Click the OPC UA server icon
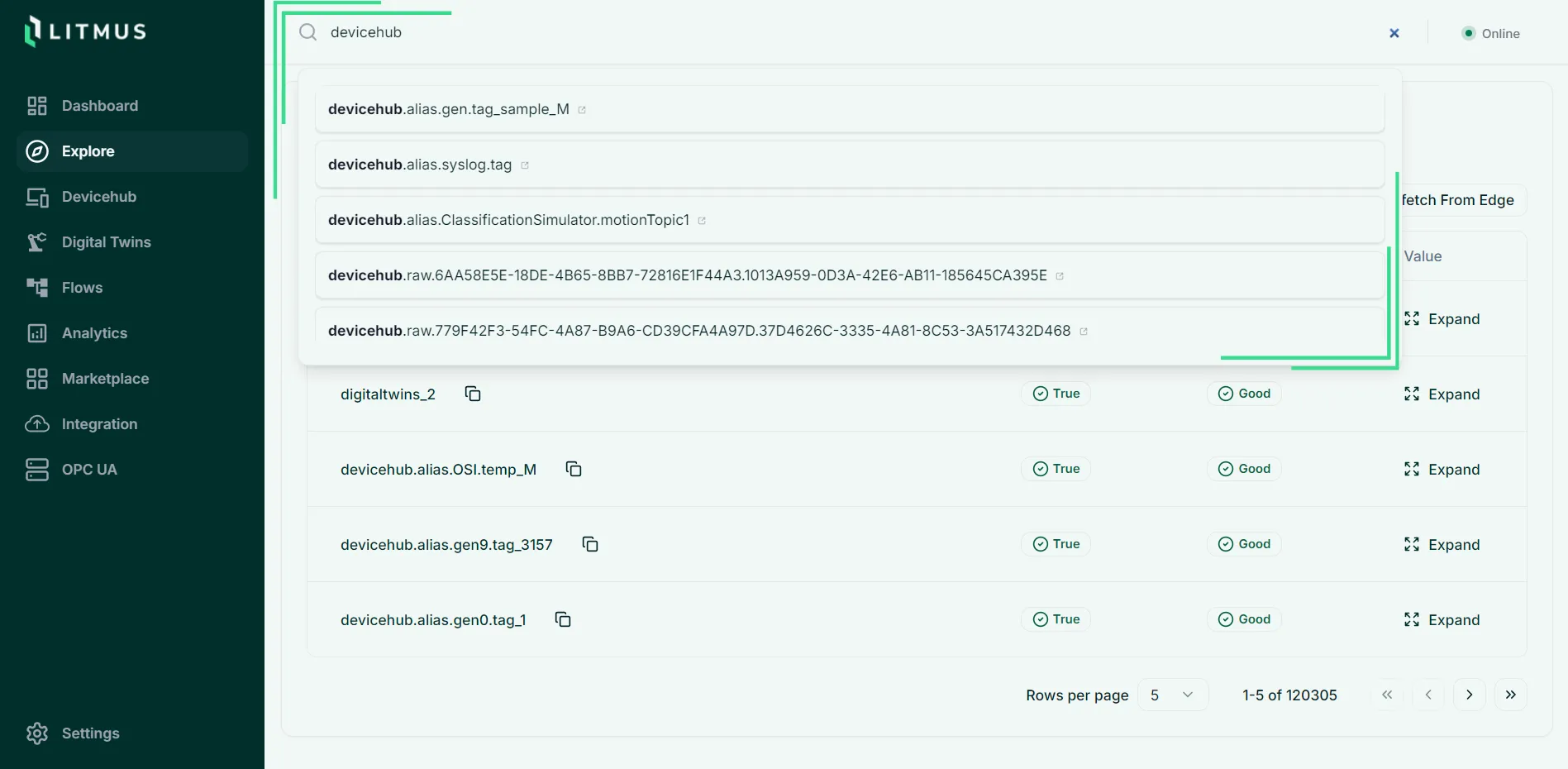Screen dimensions: 1568x769 [37, 470]
